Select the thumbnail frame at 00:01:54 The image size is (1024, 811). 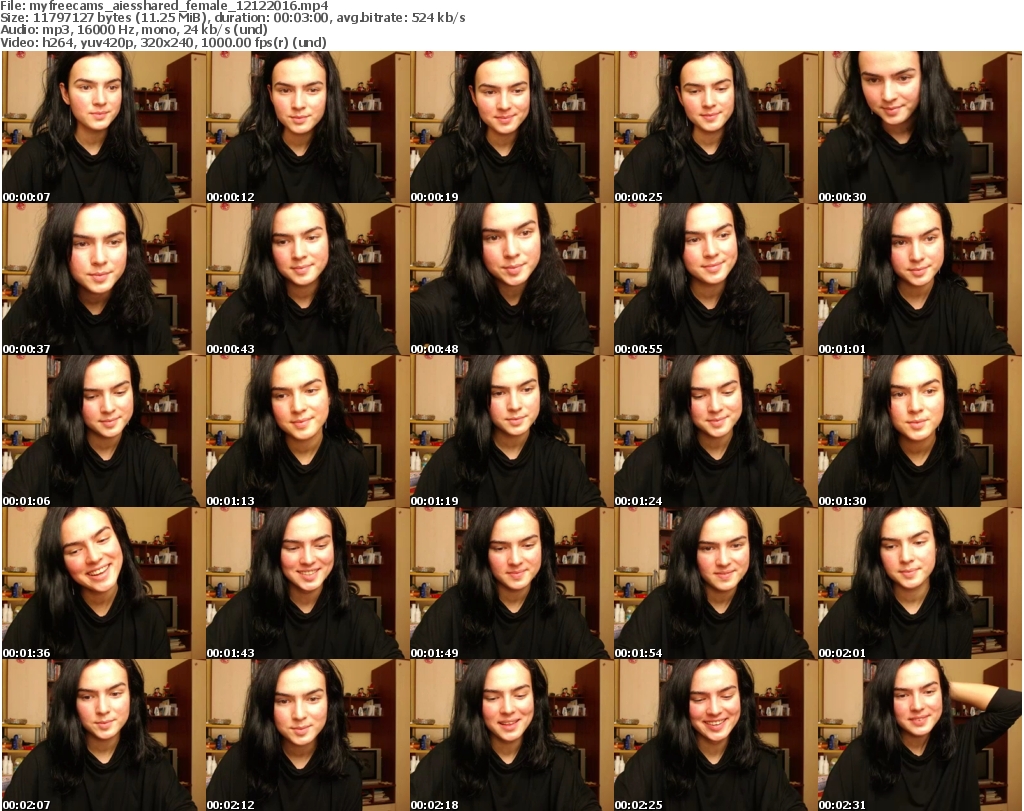(716, 583)
